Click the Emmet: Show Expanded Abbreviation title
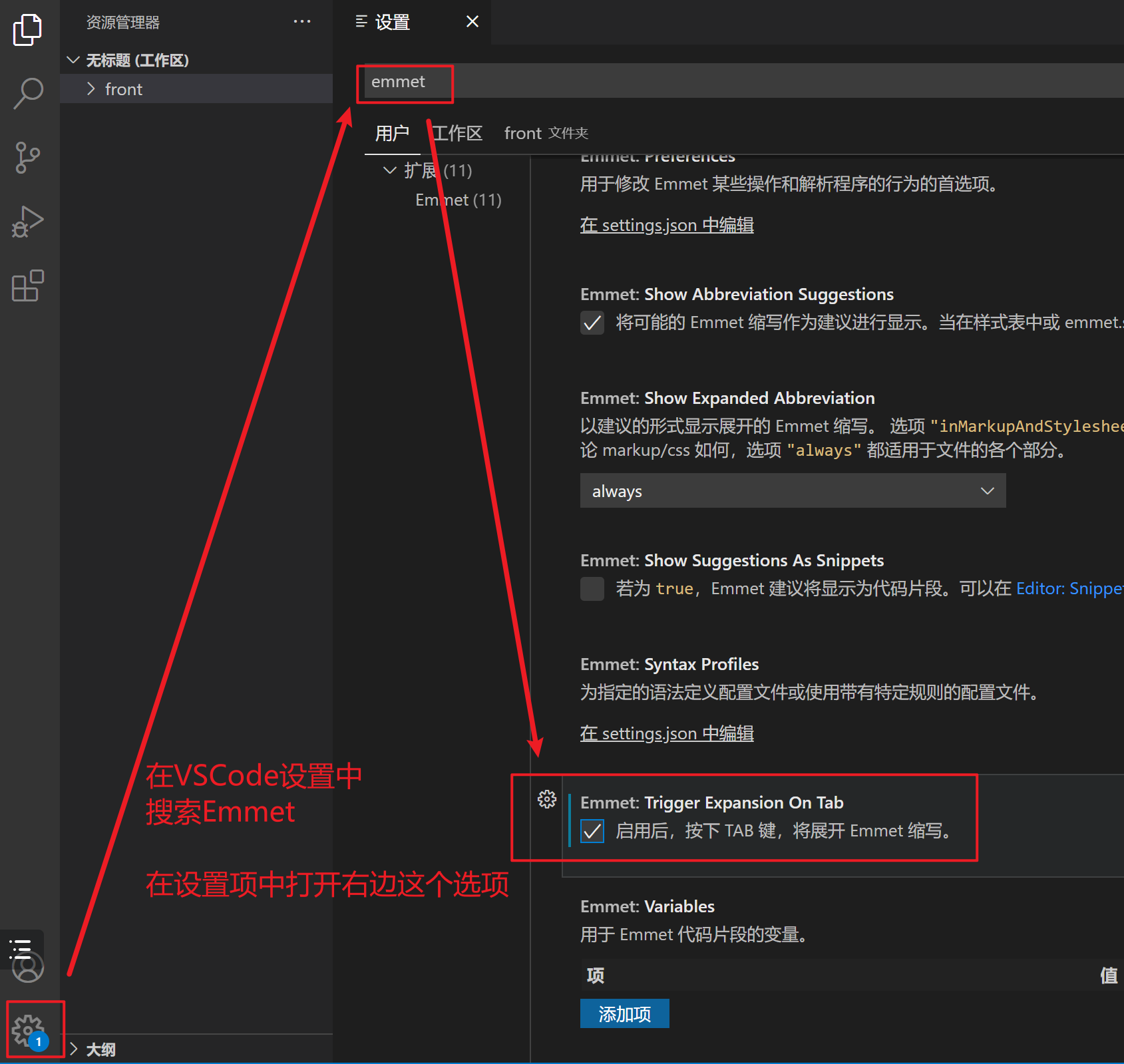 coord(727,398)
